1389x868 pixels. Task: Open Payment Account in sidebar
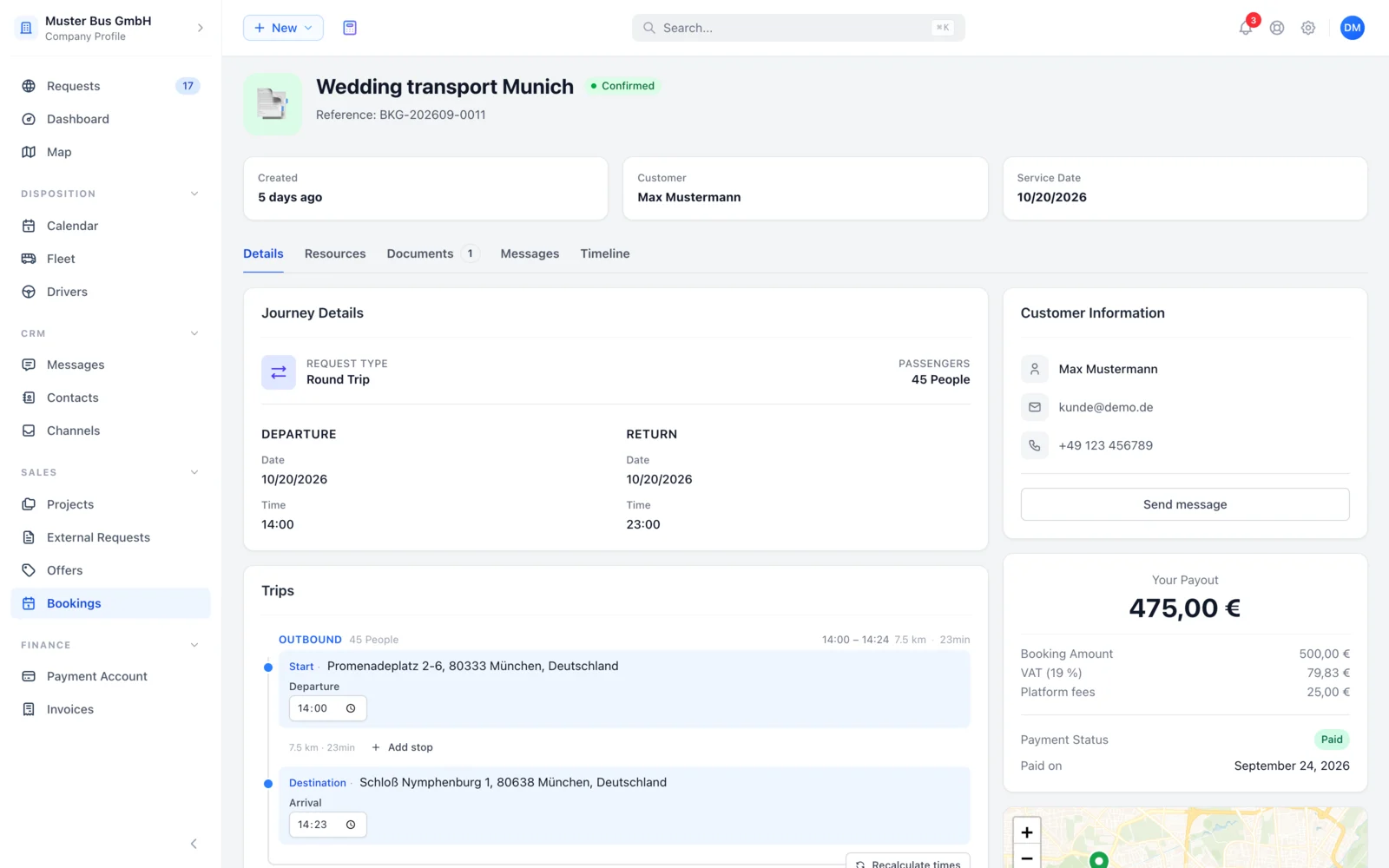110,676
